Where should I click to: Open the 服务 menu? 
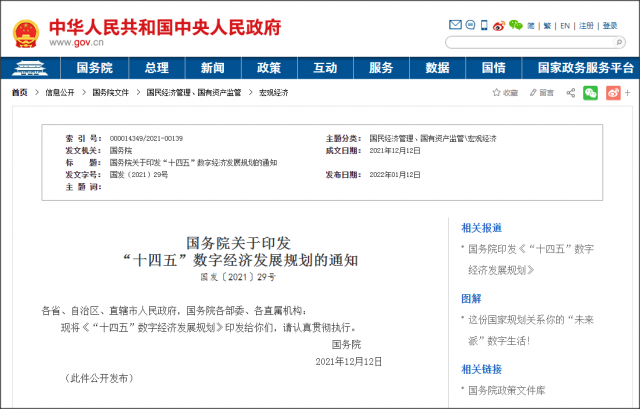(381, 68)
